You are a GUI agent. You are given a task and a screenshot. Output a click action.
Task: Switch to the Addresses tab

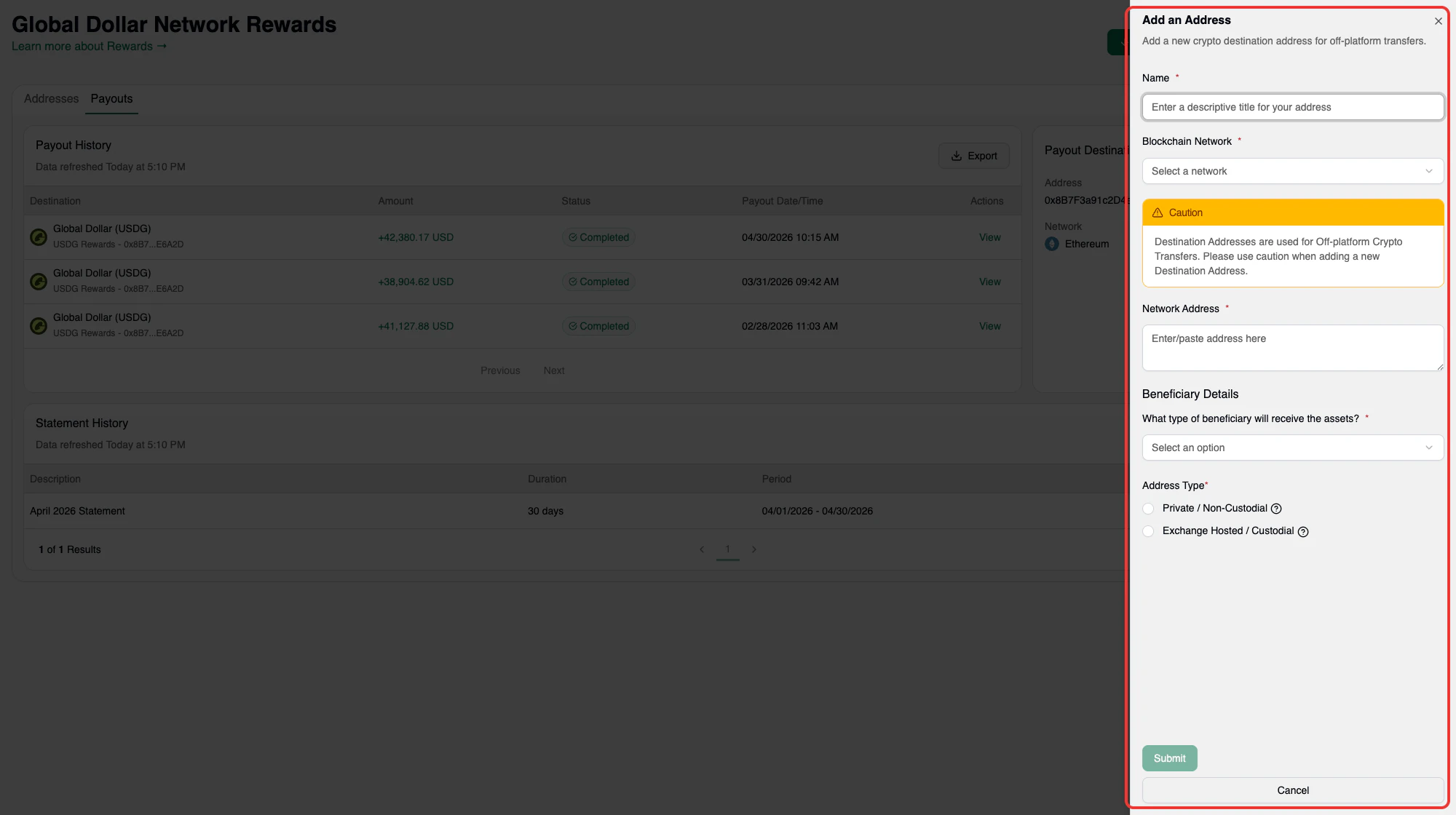pyautogui.click(x=51, y=99)
